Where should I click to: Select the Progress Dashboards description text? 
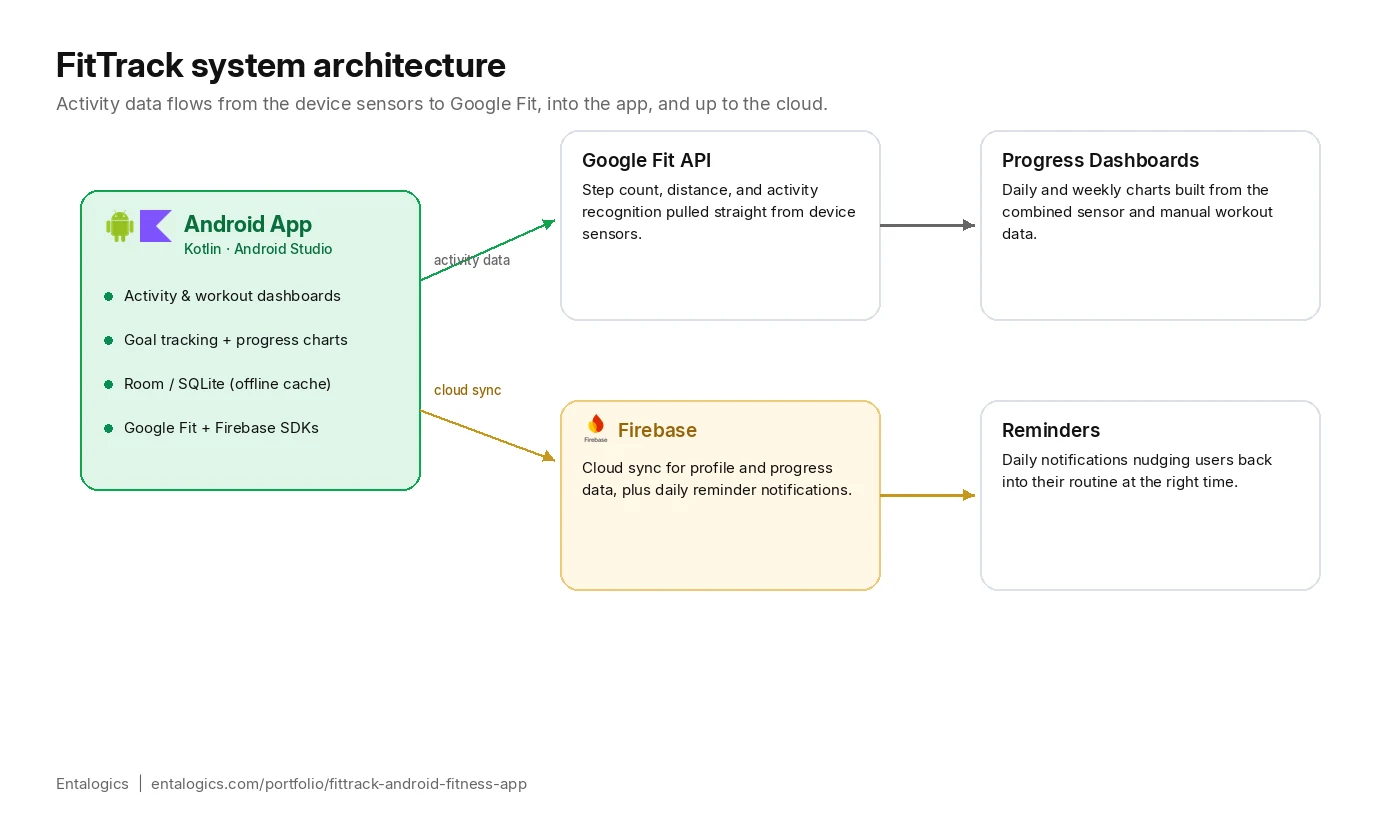(x=1138, y=212)
